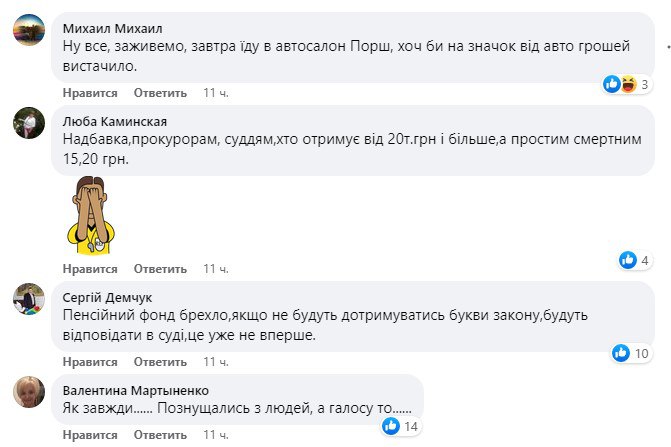
Task: Open Валентина Мартыненко's avatar
Action: point(27,392)
